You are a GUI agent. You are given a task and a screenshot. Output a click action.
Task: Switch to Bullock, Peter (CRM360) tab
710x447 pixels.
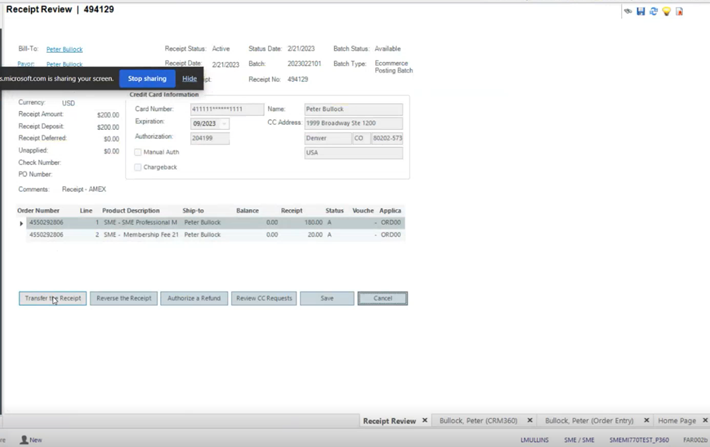(x=478, y=421)
